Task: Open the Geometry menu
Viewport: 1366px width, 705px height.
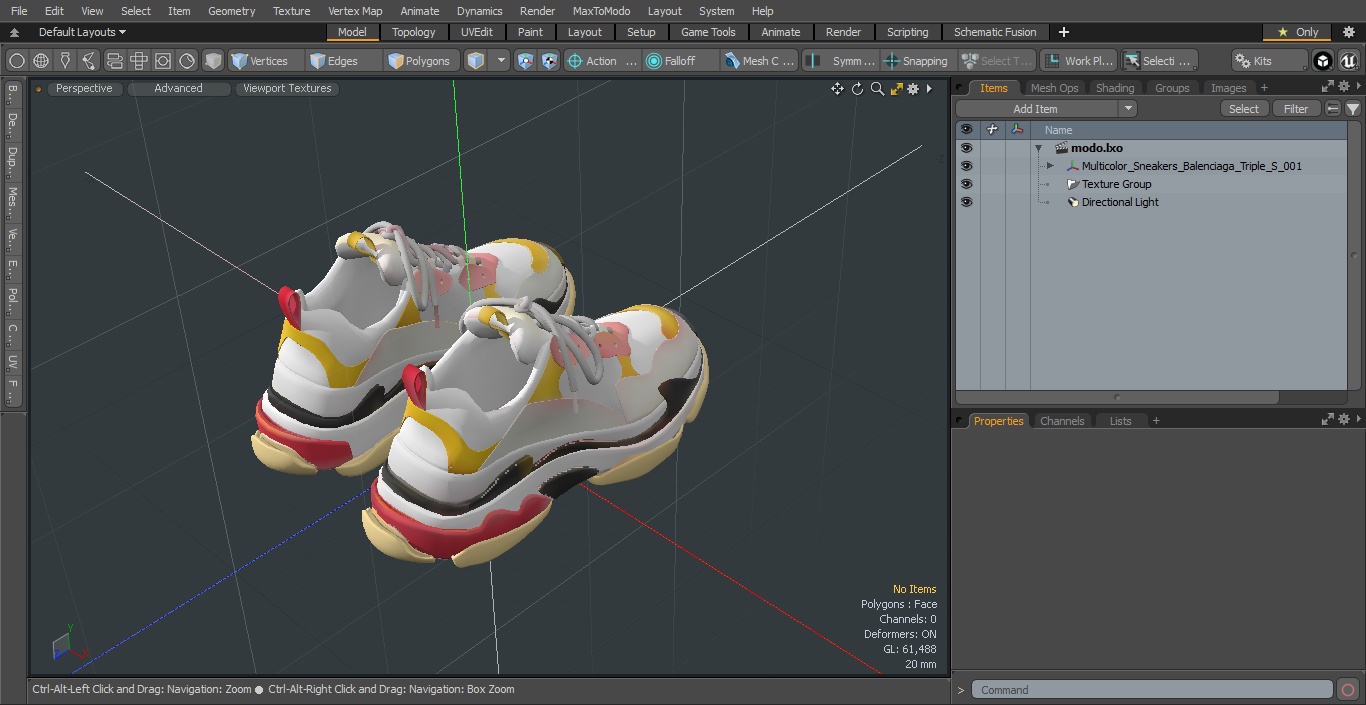Action: coord(232,11)
